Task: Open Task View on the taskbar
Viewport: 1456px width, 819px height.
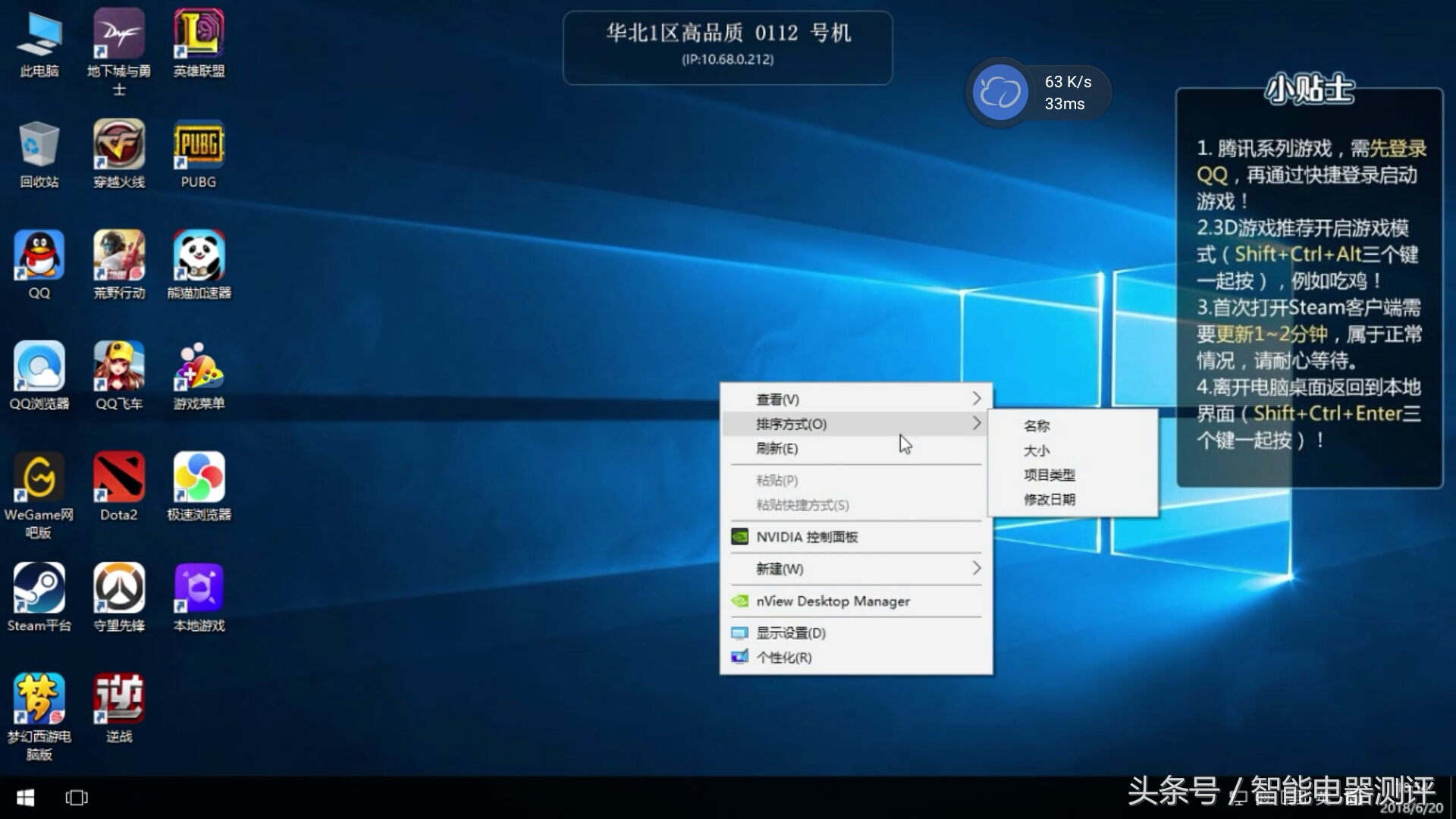Action: (77, 798)
